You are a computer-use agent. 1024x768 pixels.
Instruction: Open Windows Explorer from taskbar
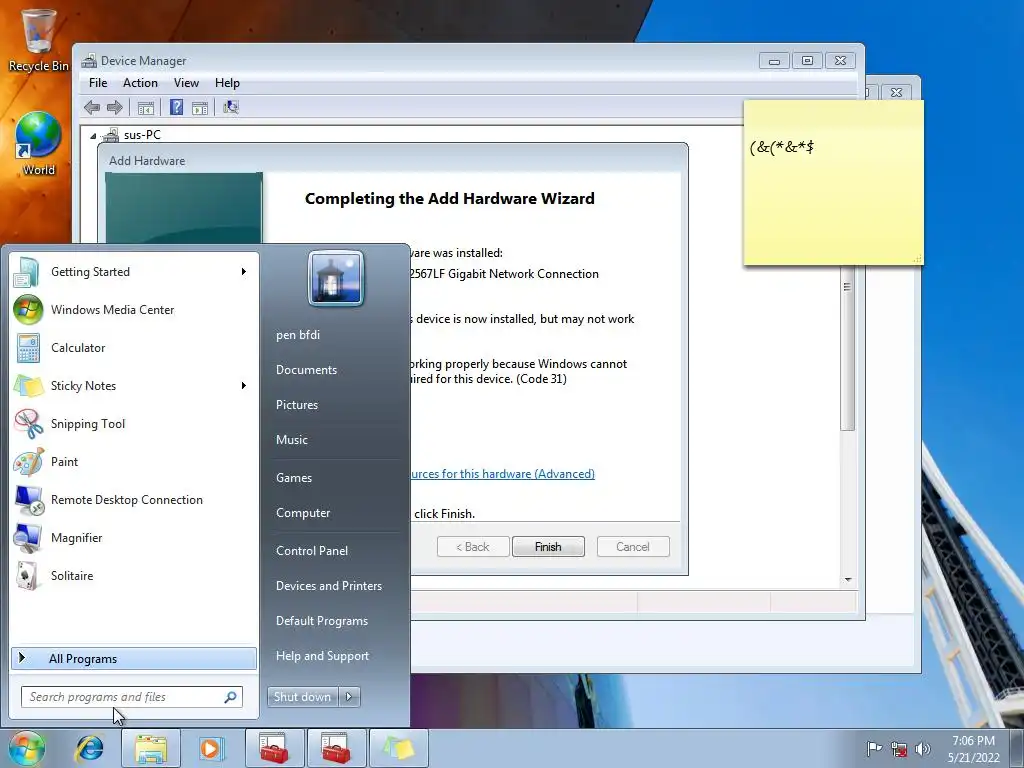coord(151,748)
